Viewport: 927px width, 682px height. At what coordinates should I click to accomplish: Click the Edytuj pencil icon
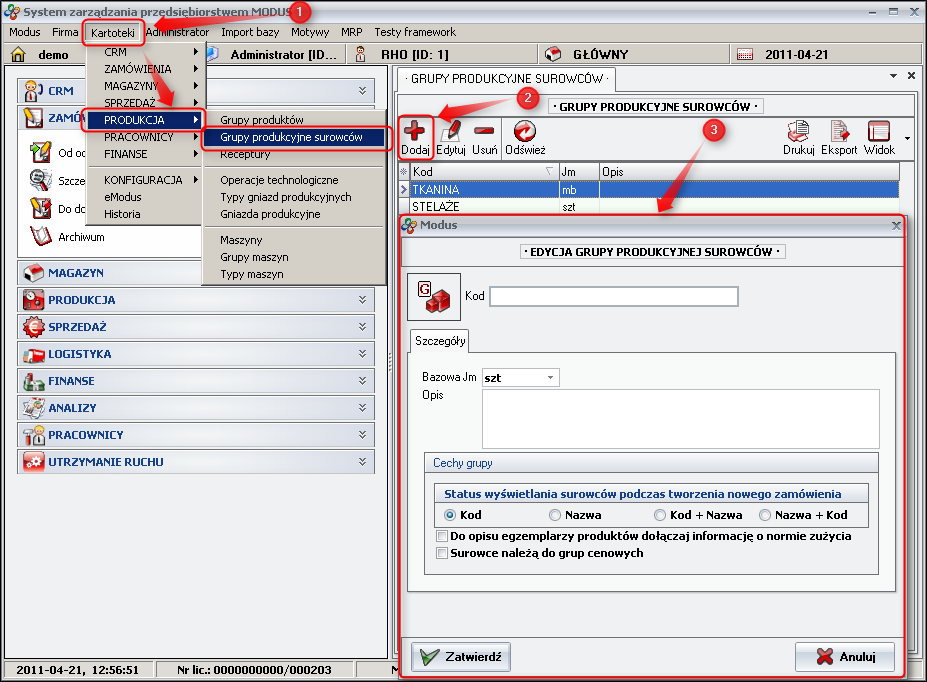tap(451, 131)
